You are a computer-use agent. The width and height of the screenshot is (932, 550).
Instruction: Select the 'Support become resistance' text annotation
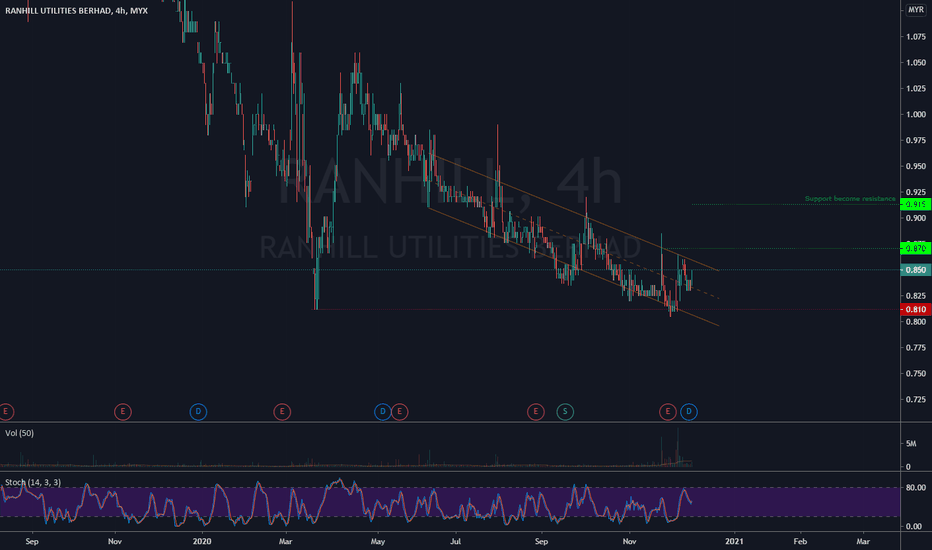point(850,199)
